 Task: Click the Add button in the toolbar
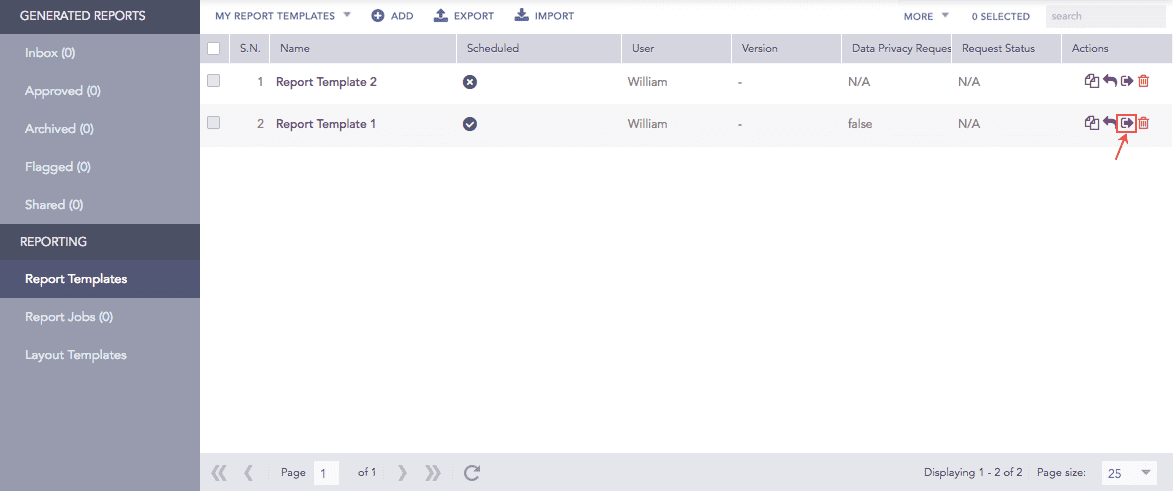point(392,16)
